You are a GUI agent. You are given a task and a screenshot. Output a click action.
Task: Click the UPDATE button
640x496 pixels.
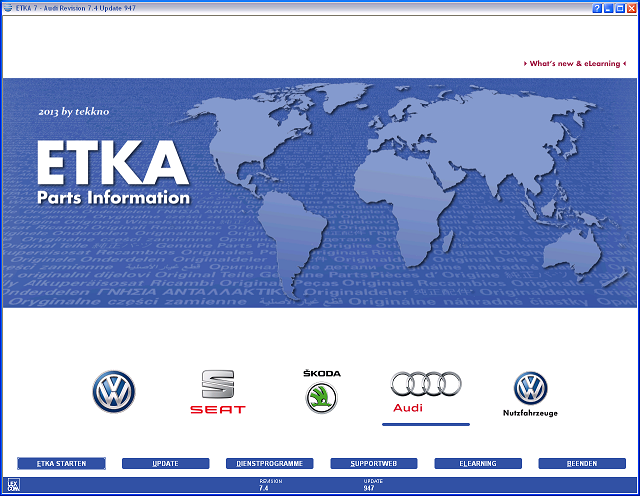click(165, 463)
